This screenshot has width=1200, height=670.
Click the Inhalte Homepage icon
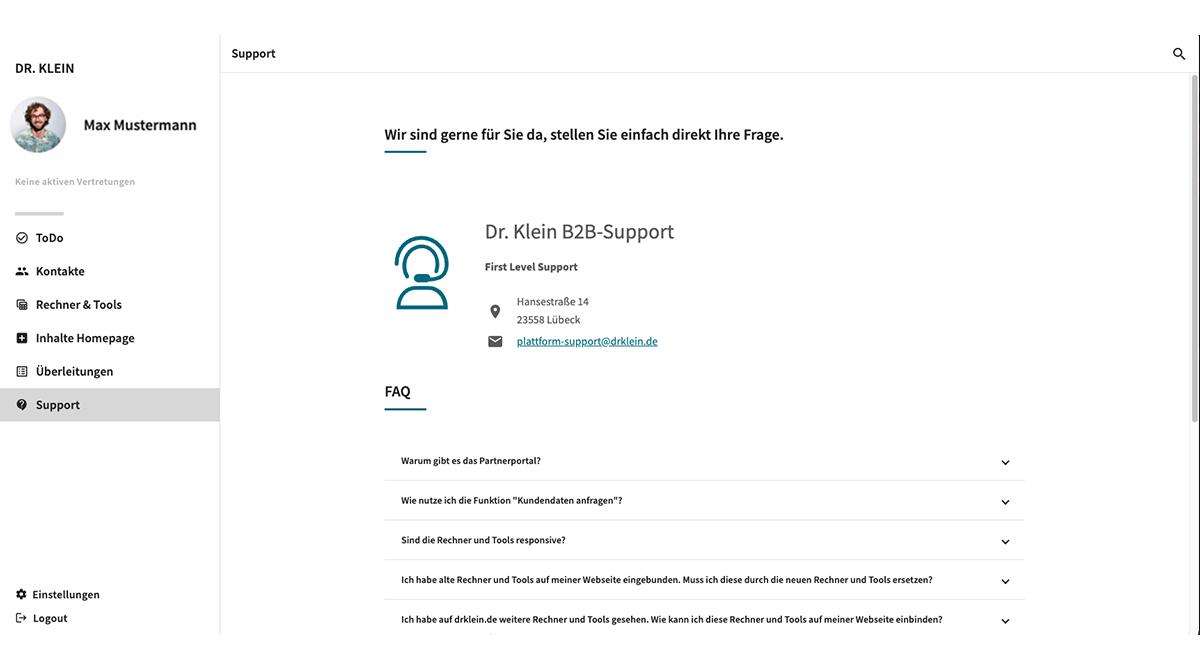coord(20,337)
